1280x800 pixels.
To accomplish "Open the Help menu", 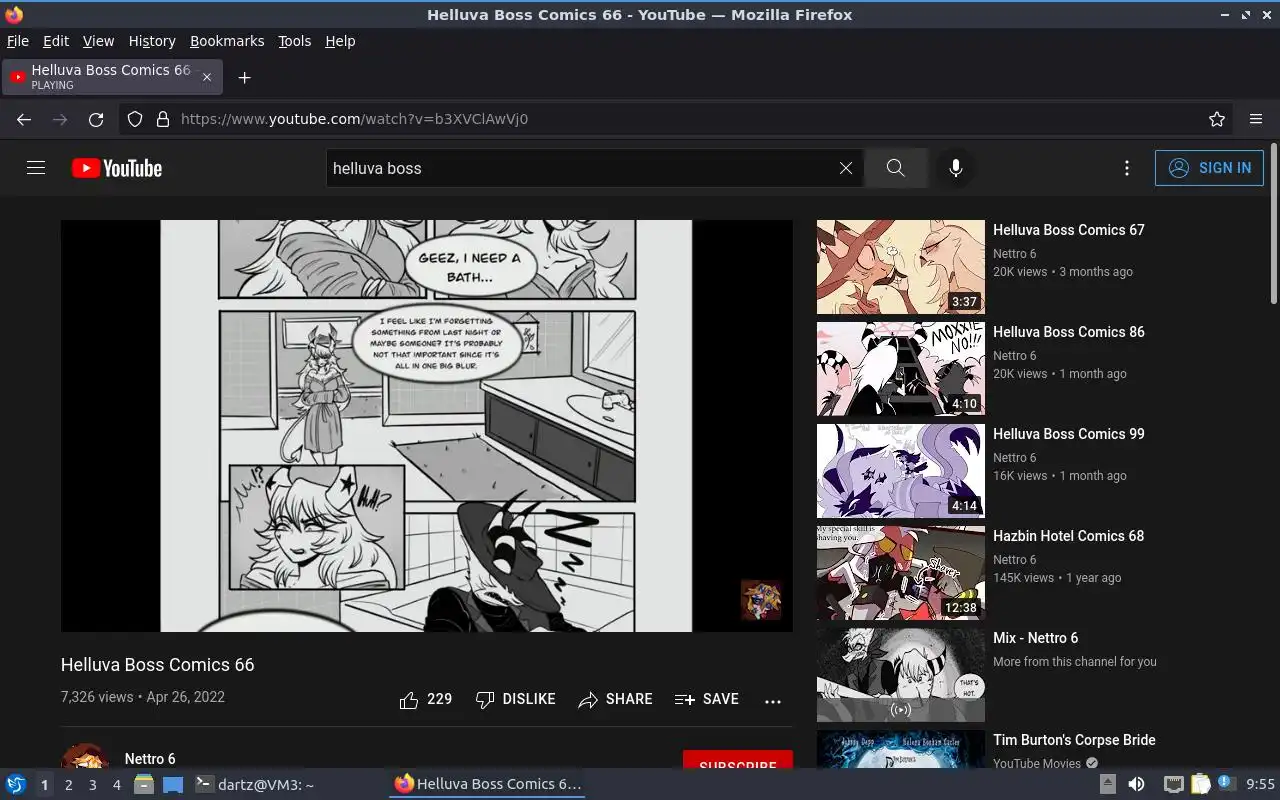I will pyautogui.click(x=340, y=41).
